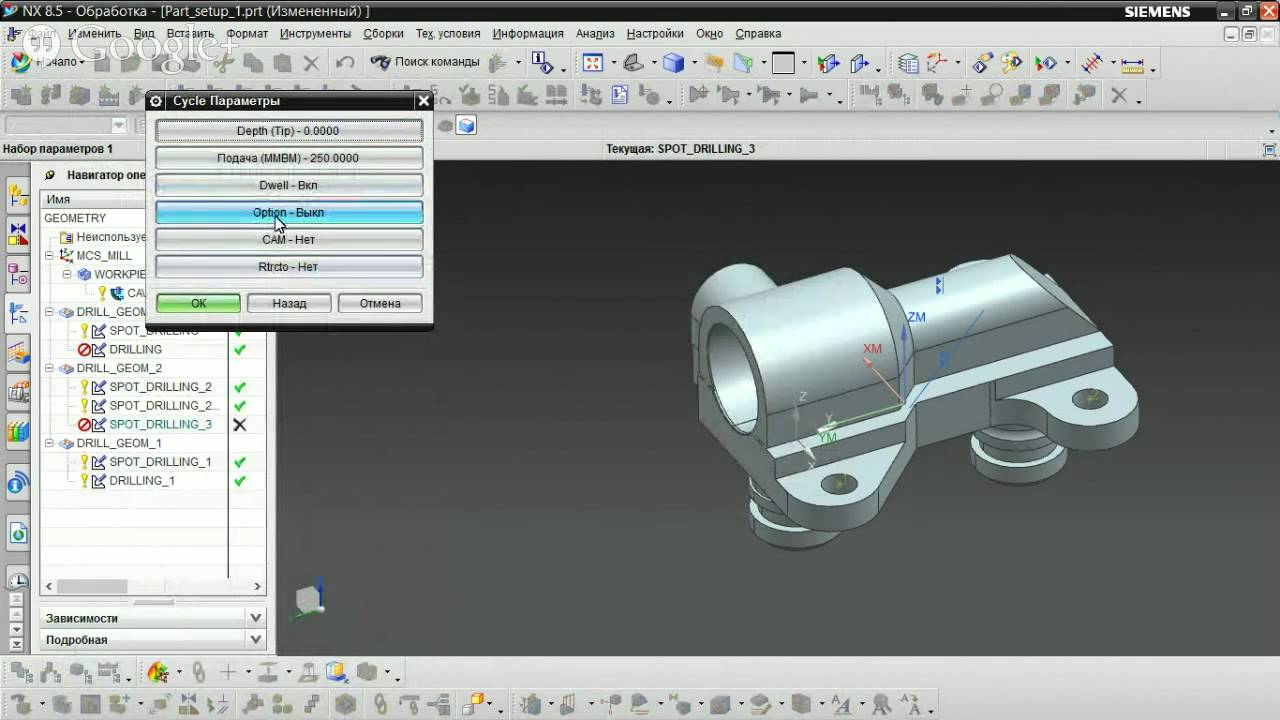Click the layer settings stacked-sheets icon
1280x720 pixels.
[x=908, y=63]
